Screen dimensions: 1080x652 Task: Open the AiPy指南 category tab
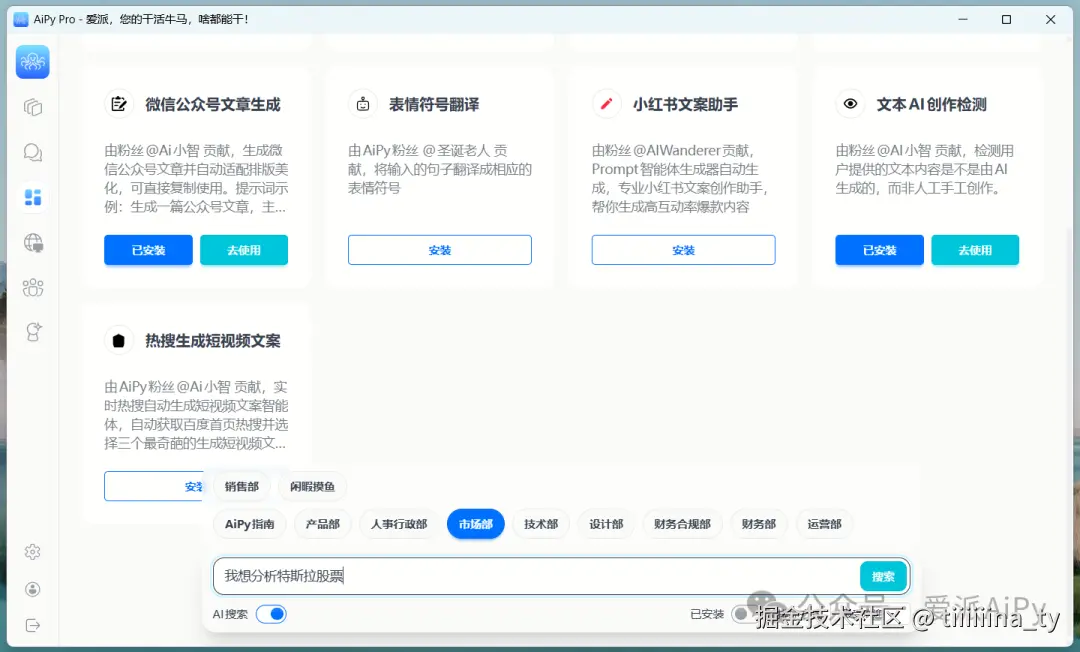[x=249, y=524]
